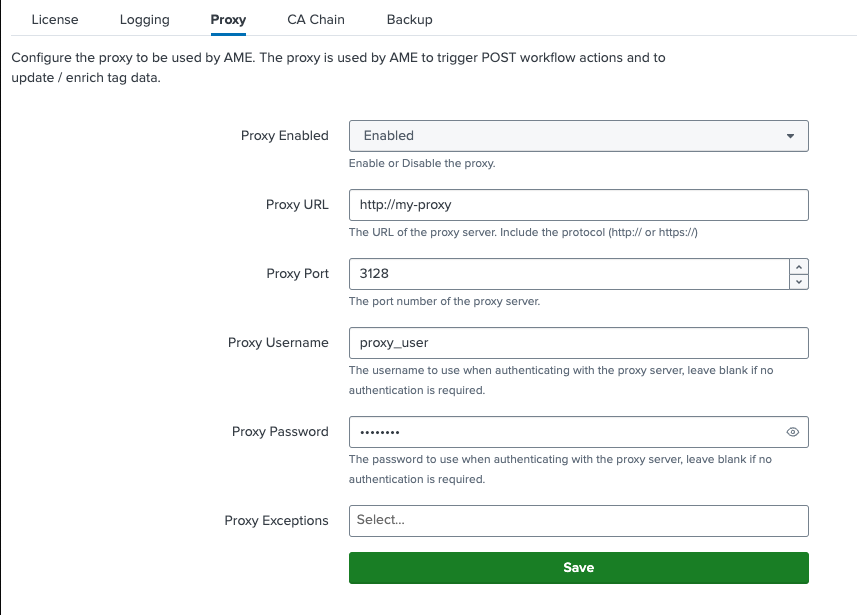
Task: Switch to the Backup tab
Action: click(407, 19)
